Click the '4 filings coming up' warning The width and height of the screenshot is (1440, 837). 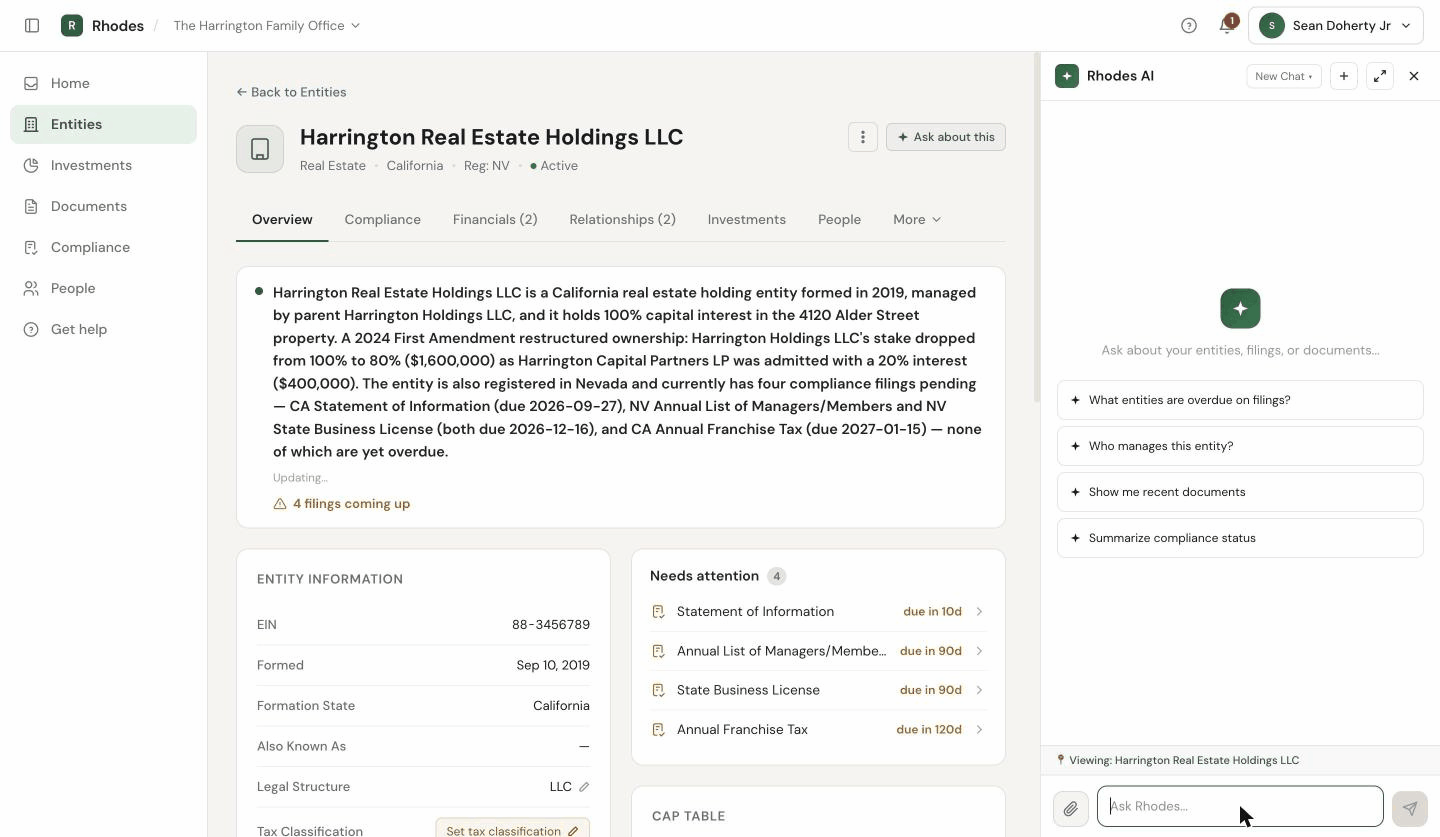[x=342, y=504]
